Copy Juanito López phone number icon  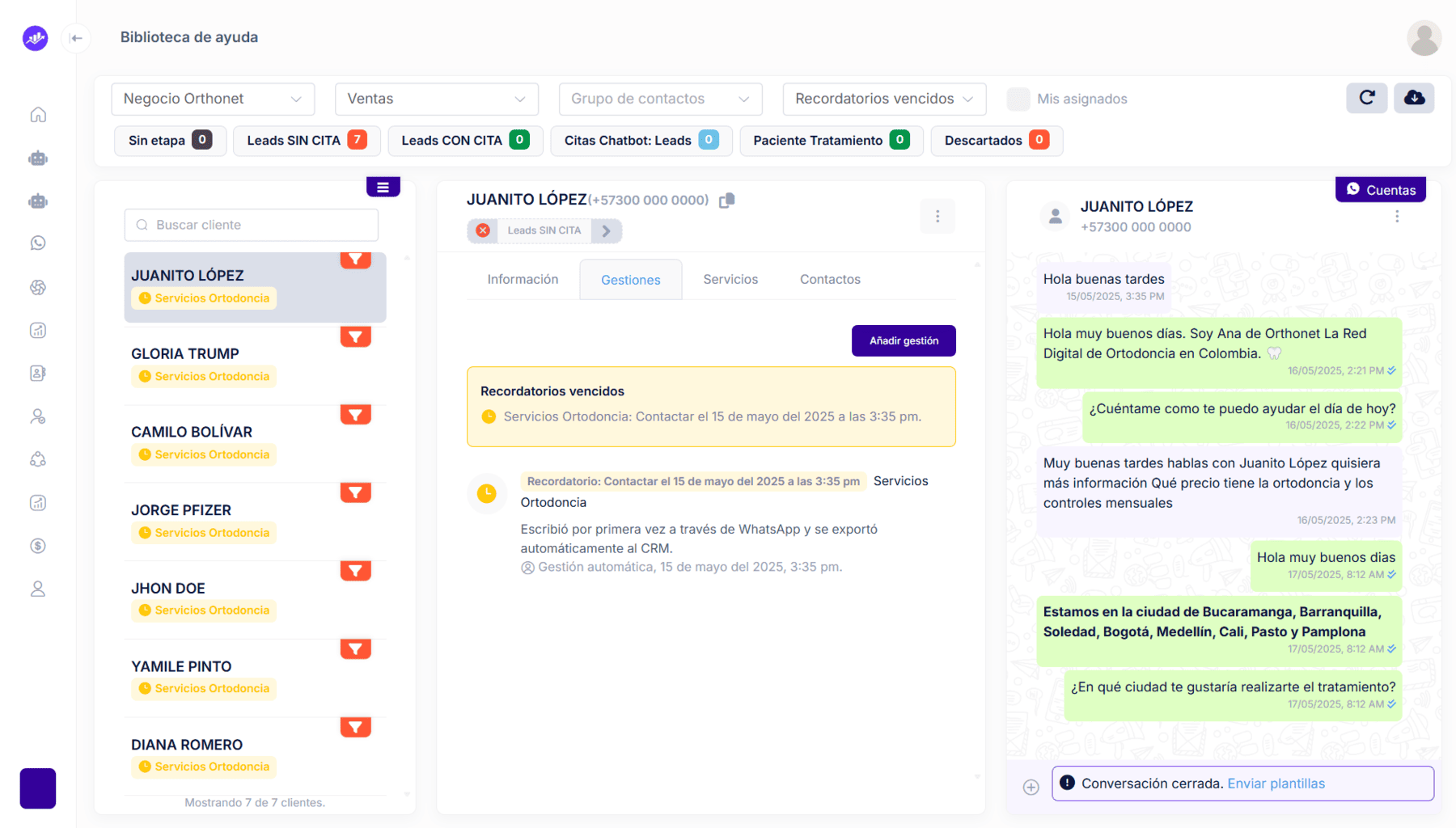[x=726, y=200]
